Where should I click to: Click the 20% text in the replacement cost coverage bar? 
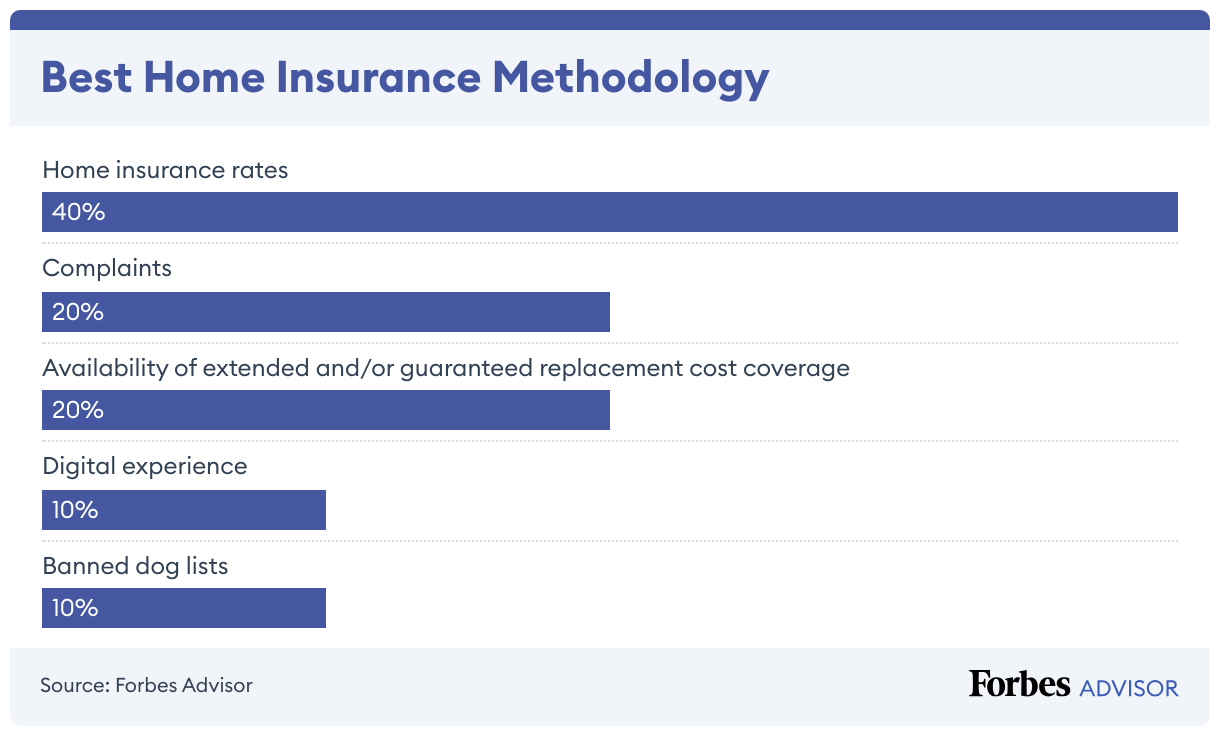(78, 410)
